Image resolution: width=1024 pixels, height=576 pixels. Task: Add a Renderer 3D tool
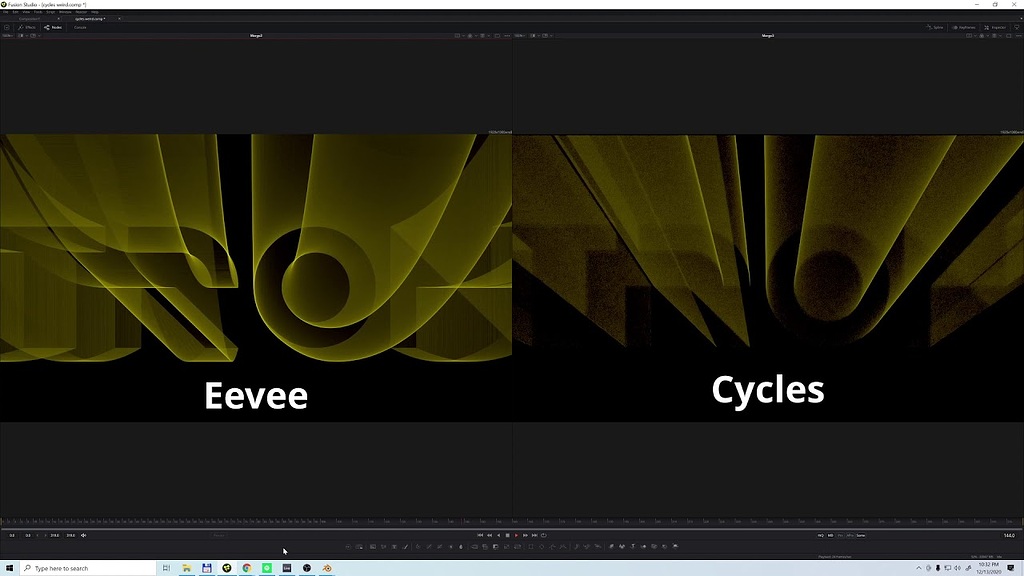tap(675, 547)
